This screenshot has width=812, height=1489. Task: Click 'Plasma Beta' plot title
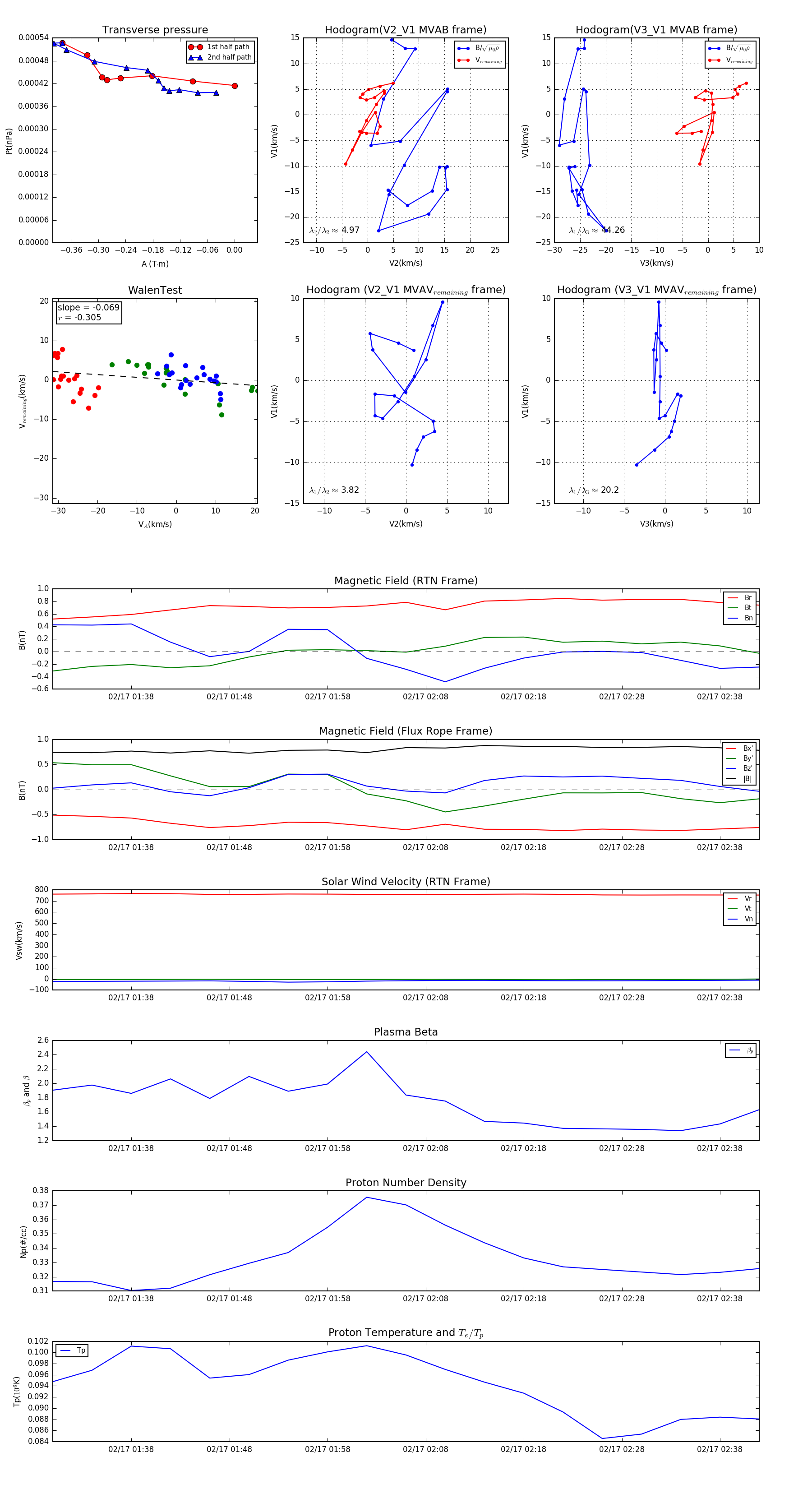(406, 1032)
